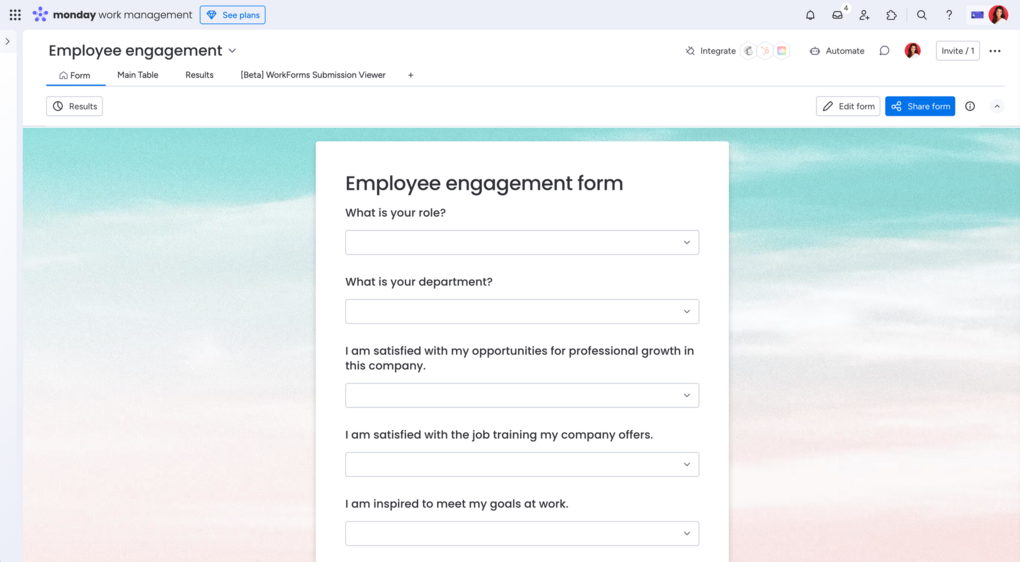This screenshot has width=1020, height=562.
Task: Open the Automate button
Action: (837, 51)
